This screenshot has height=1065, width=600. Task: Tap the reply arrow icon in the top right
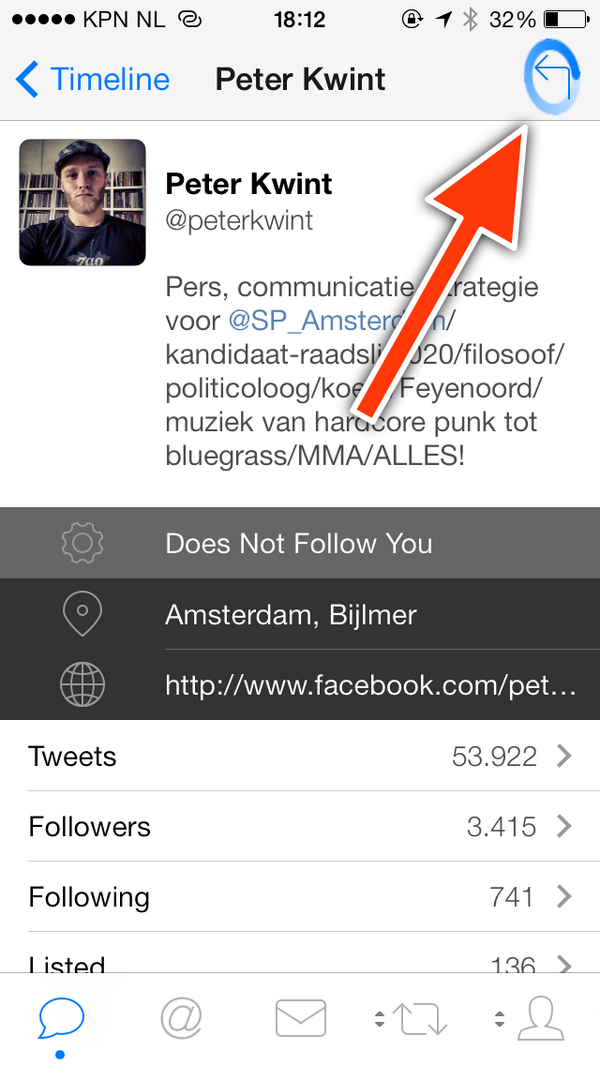551,76
